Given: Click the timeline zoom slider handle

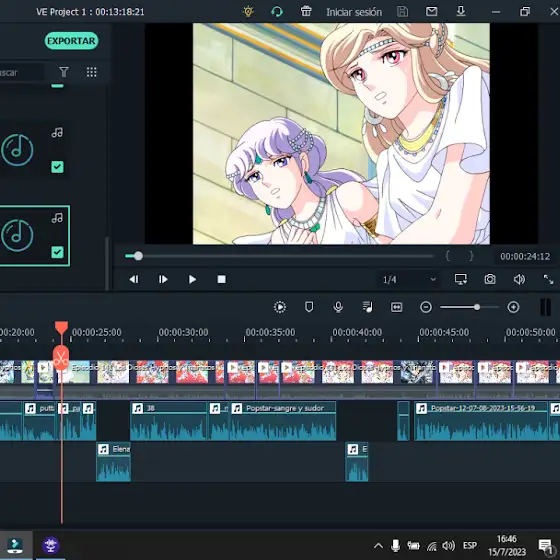Looking at the screenshot, I should pos(477,307).
